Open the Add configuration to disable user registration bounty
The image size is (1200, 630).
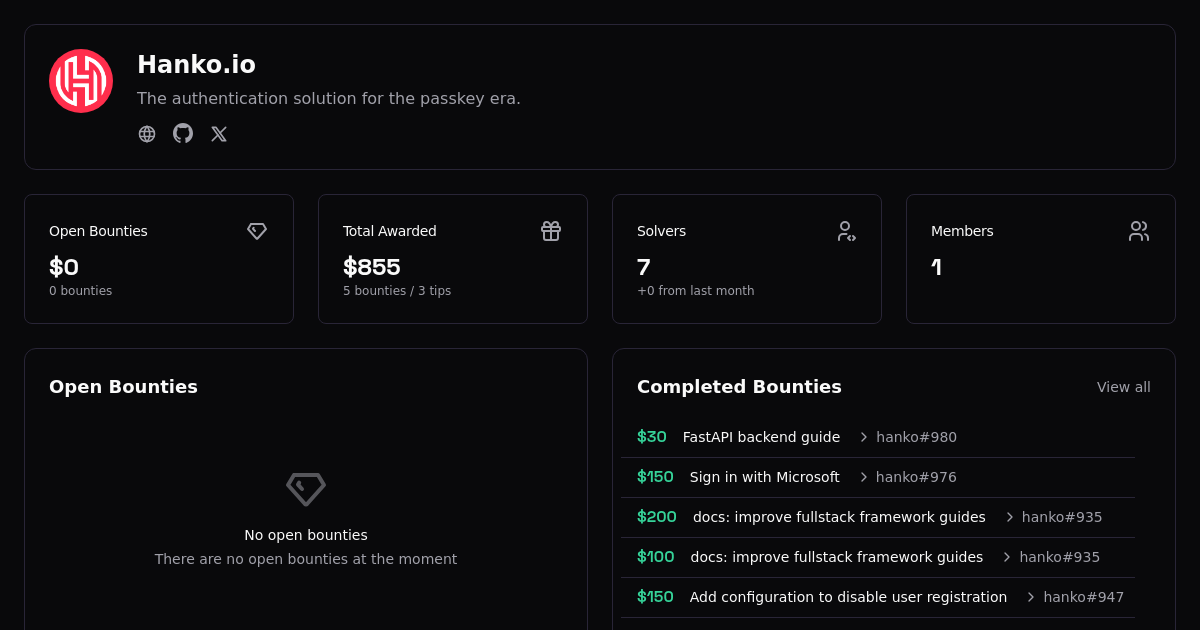(848, 597)
